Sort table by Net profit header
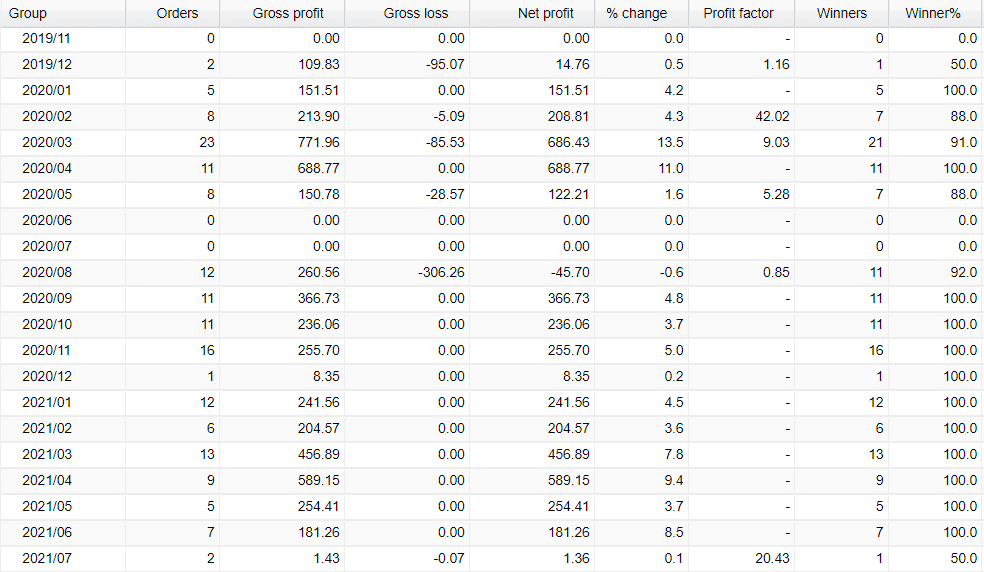The width and height of the screenshot is (984, 572). tap(532, 13)
